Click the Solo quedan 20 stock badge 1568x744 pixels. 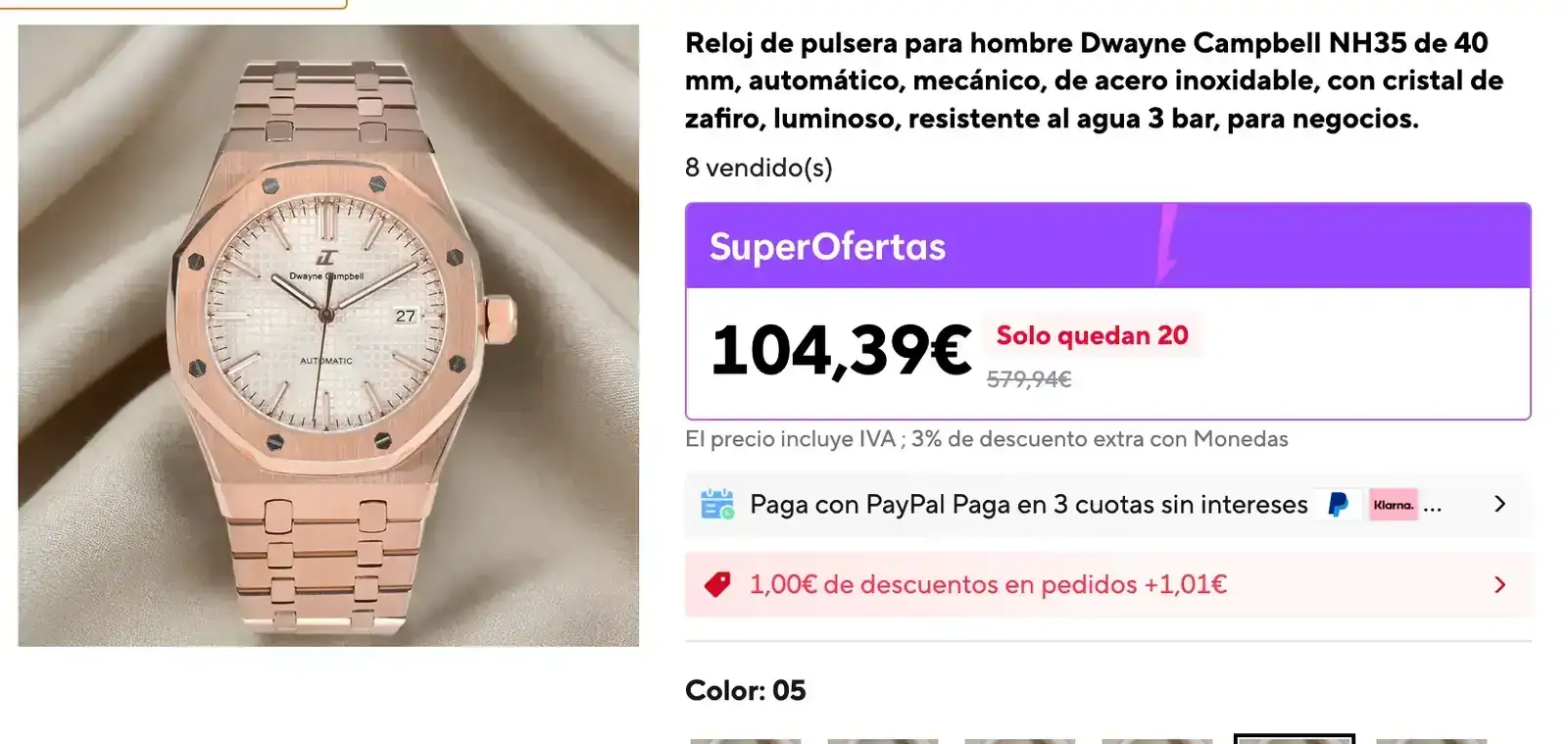click(x=1092, y=335)
